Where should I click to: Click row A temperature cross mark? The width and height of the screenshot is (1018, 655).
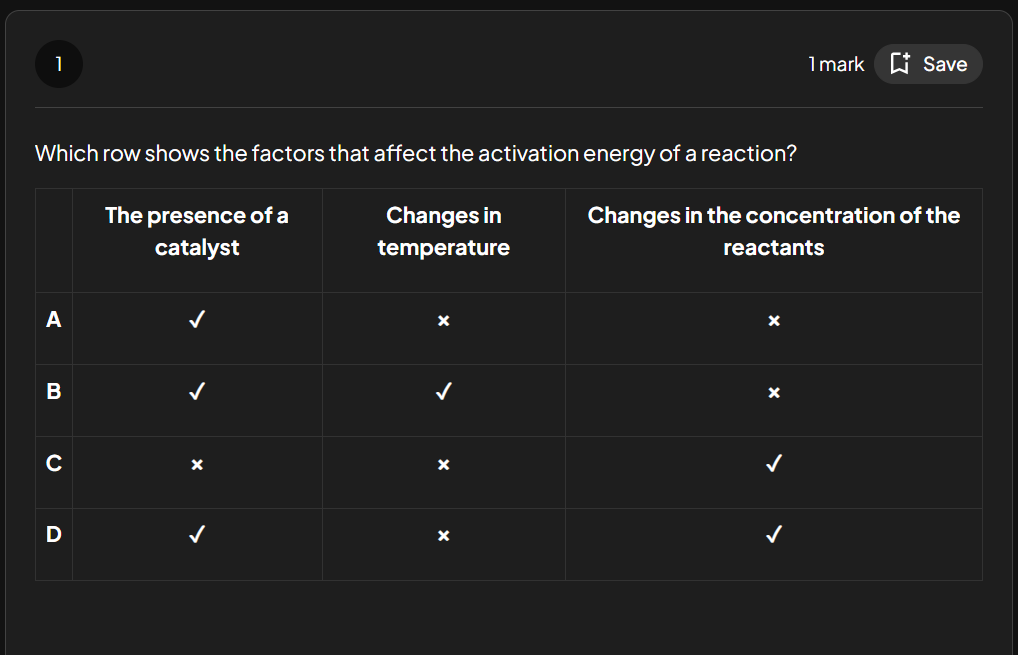point(443,322)
